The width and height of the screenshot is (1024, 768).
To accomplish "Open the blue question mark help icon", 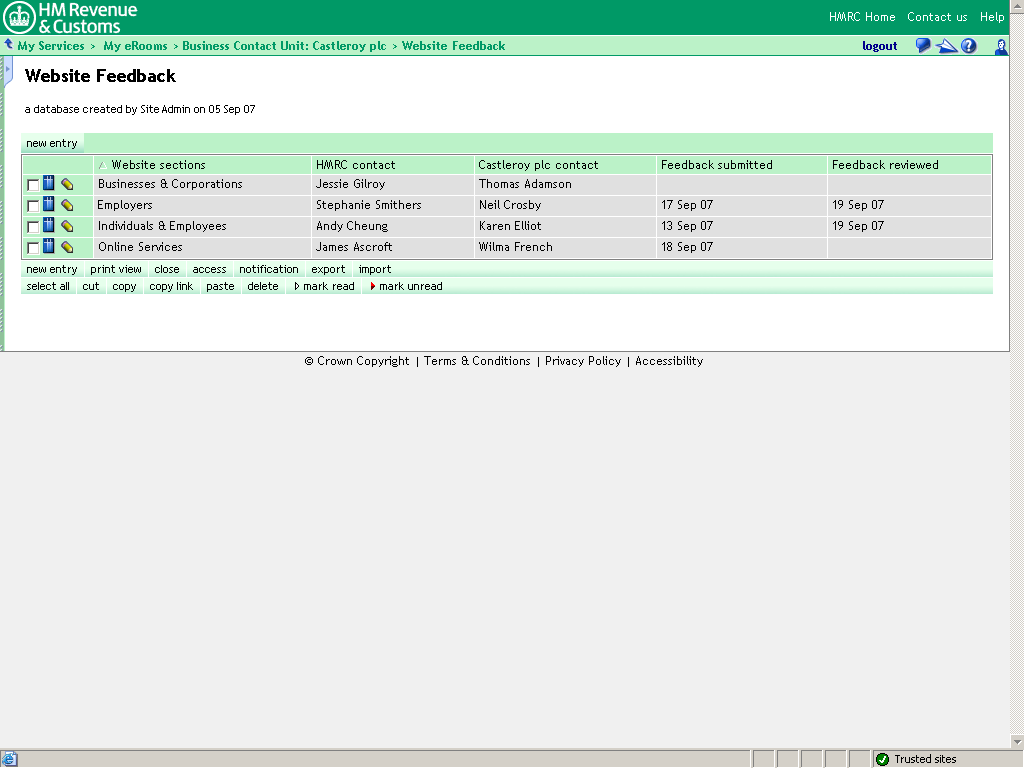I will 969,46.
